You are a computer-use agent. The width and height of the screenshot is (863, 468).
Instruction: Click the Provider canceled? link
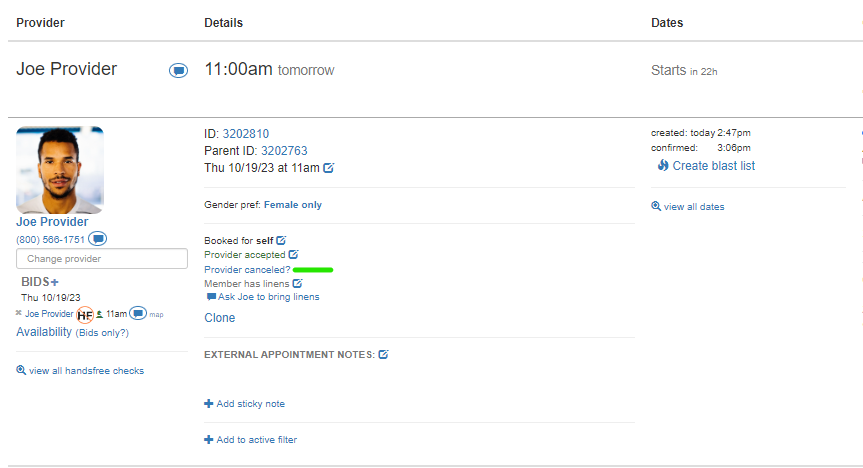[x=247, y=270]
